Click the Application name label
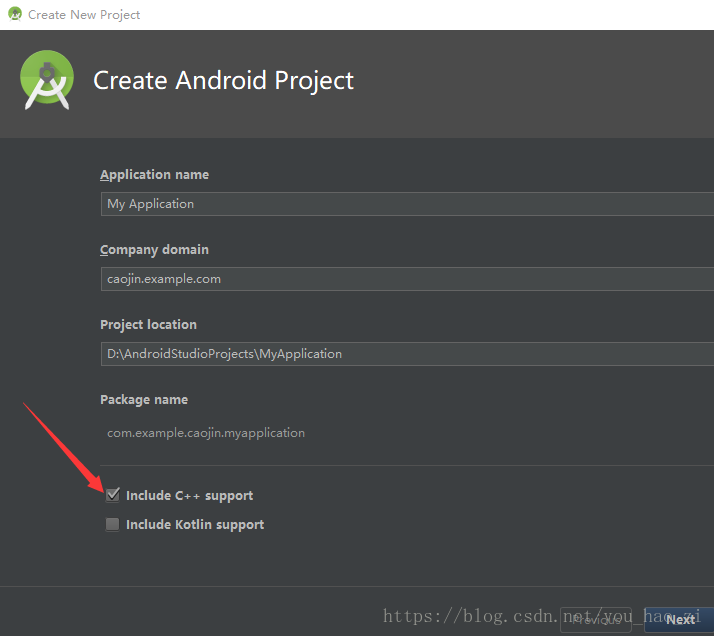Viewport: 714px width, 636px height. click(x=154, y=175)
